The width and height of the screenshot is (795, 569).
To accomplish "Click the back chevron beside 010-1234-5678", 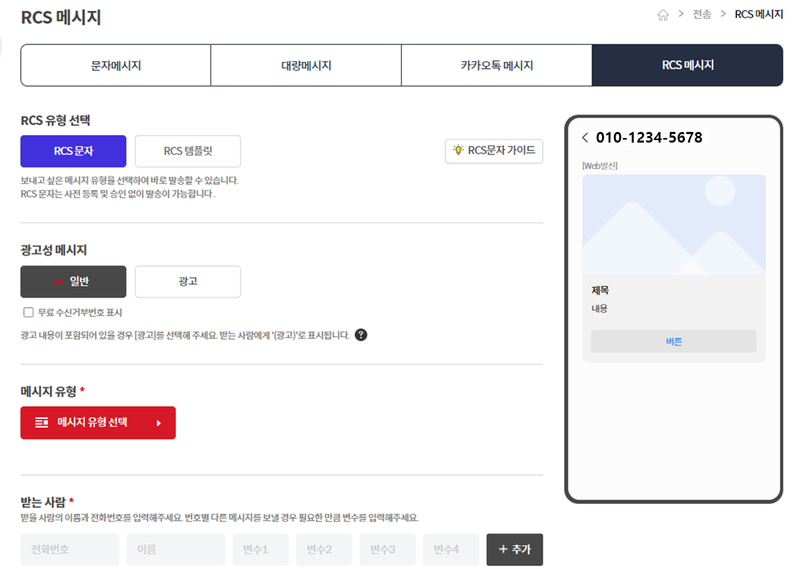I will point(585,137).
